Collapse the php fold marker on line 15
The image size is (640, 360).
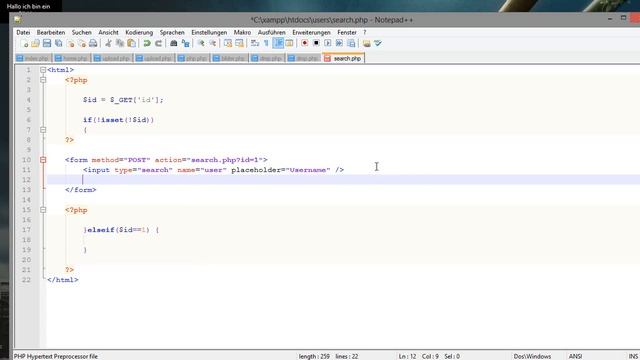pos(43,210)
